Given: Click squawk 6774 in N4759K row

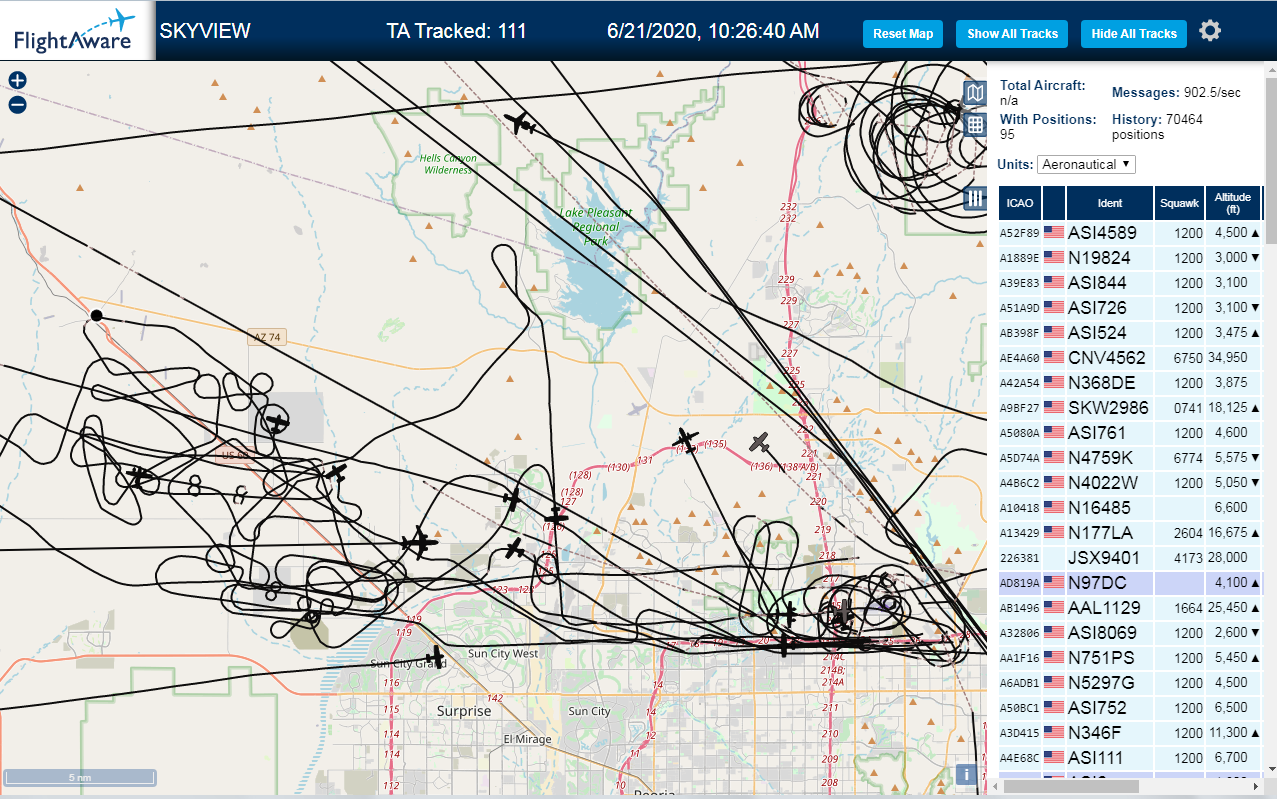Looking at the screenshot, I should (x=1188, y=458).
